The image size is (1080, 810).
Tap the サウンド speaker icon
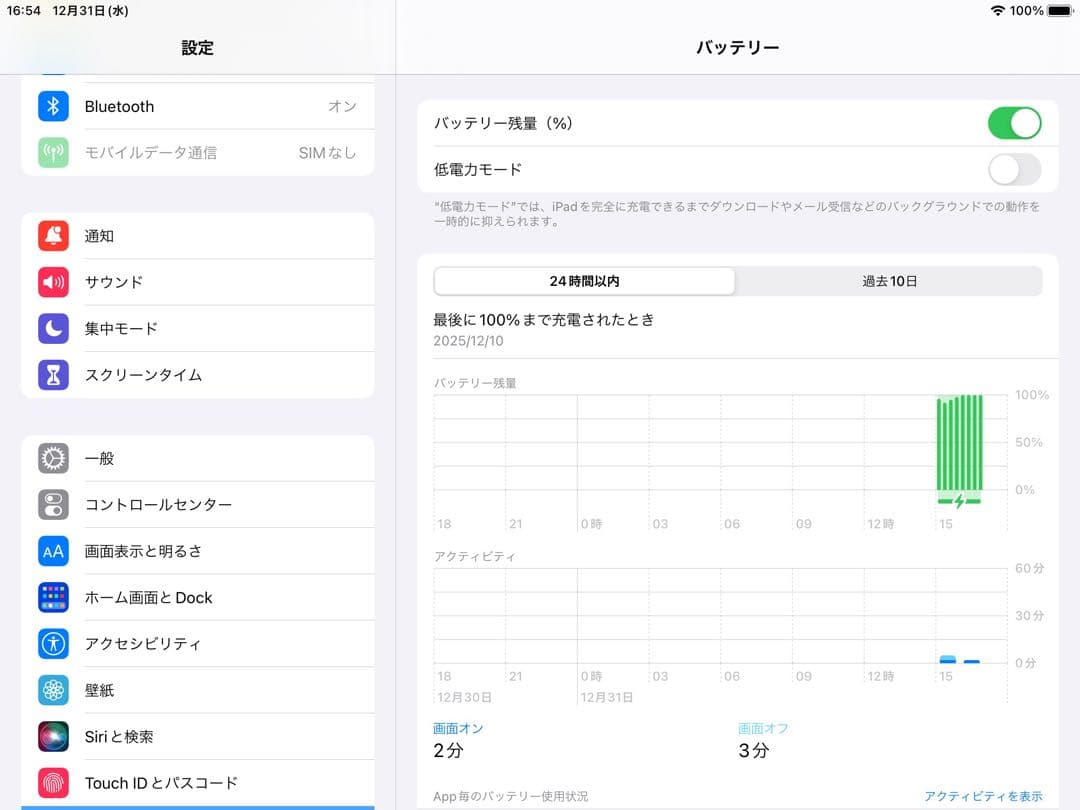click(x=53, y=282)
